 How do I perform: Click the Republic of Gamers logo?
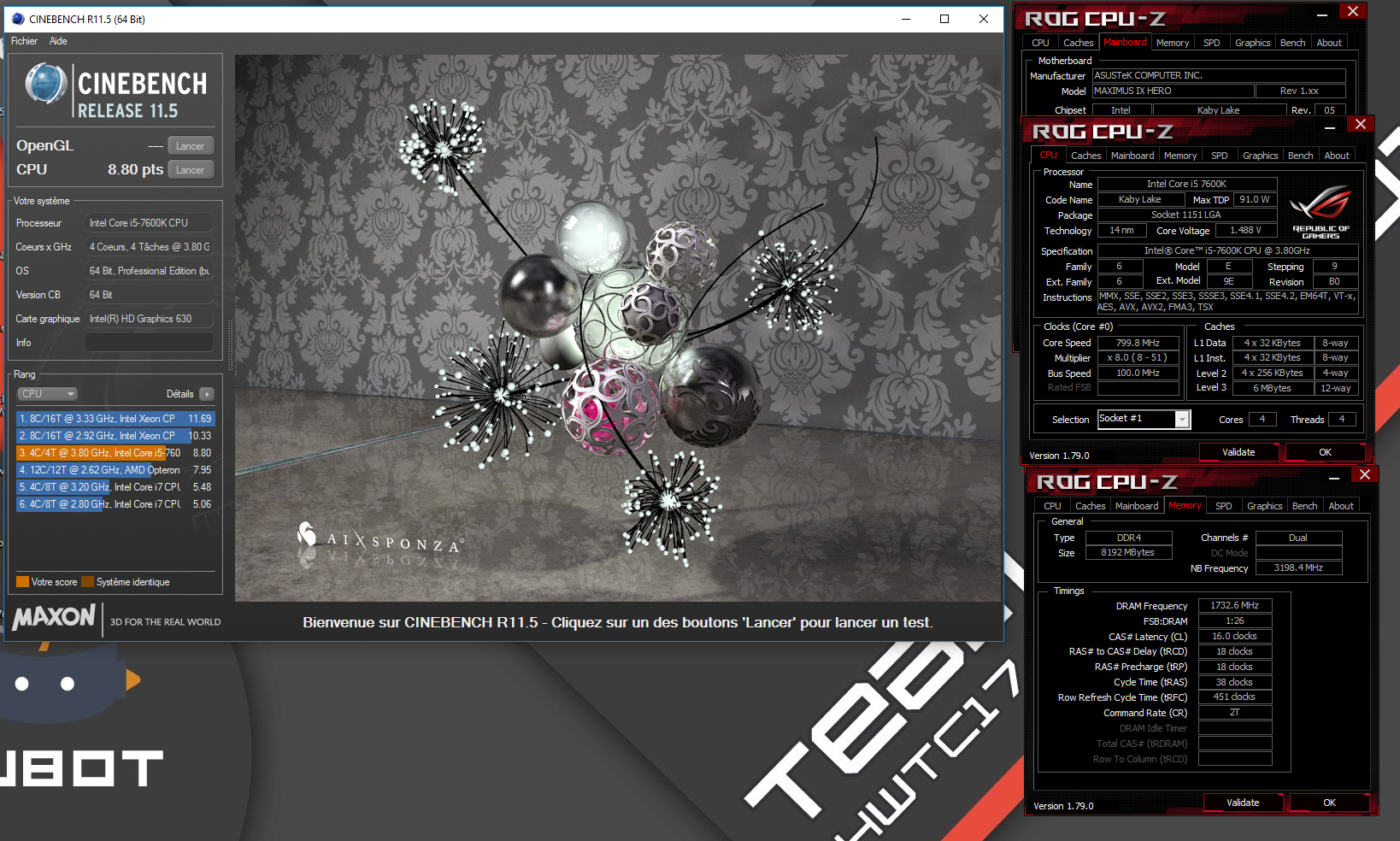pyautogui.click(x=1320, y=211)
